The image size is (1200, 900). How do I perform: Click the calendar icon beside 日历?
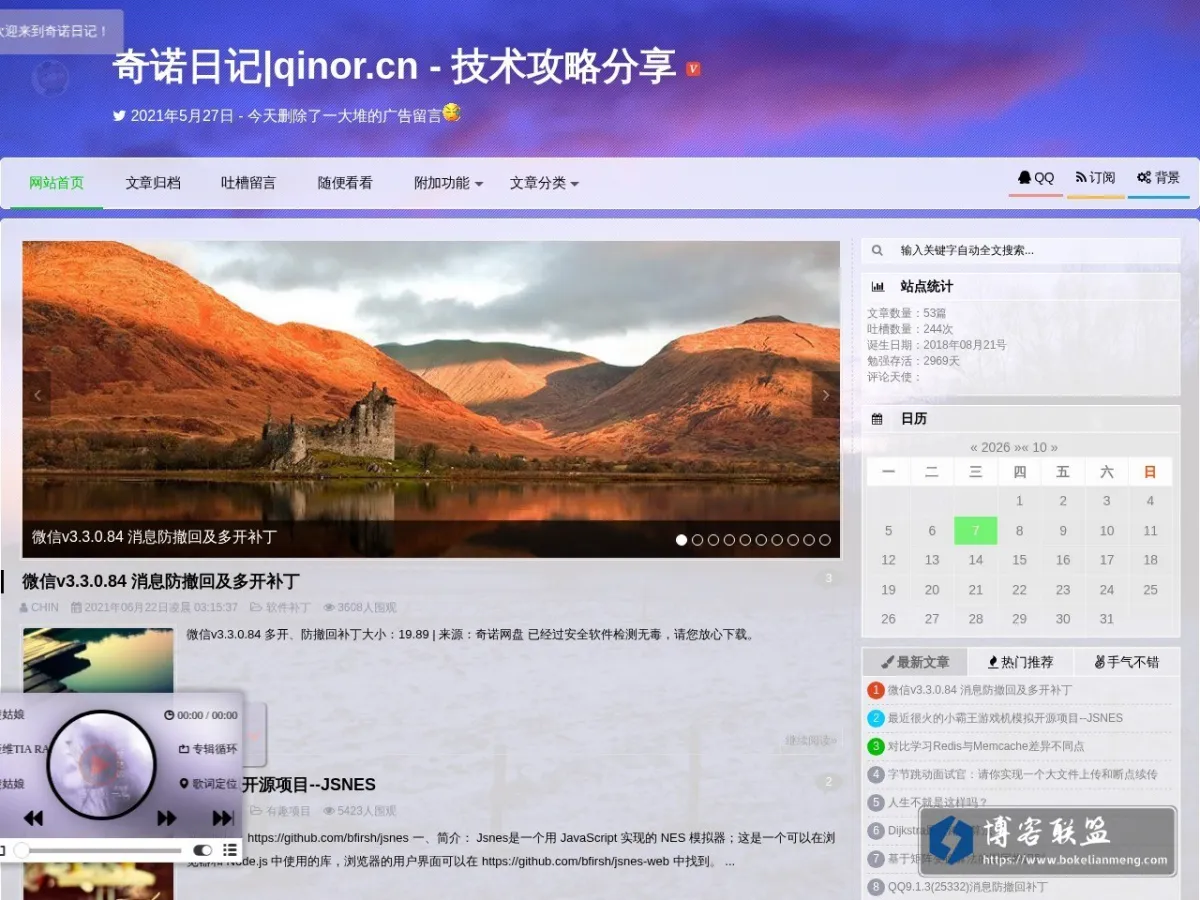tap(877, 419)
